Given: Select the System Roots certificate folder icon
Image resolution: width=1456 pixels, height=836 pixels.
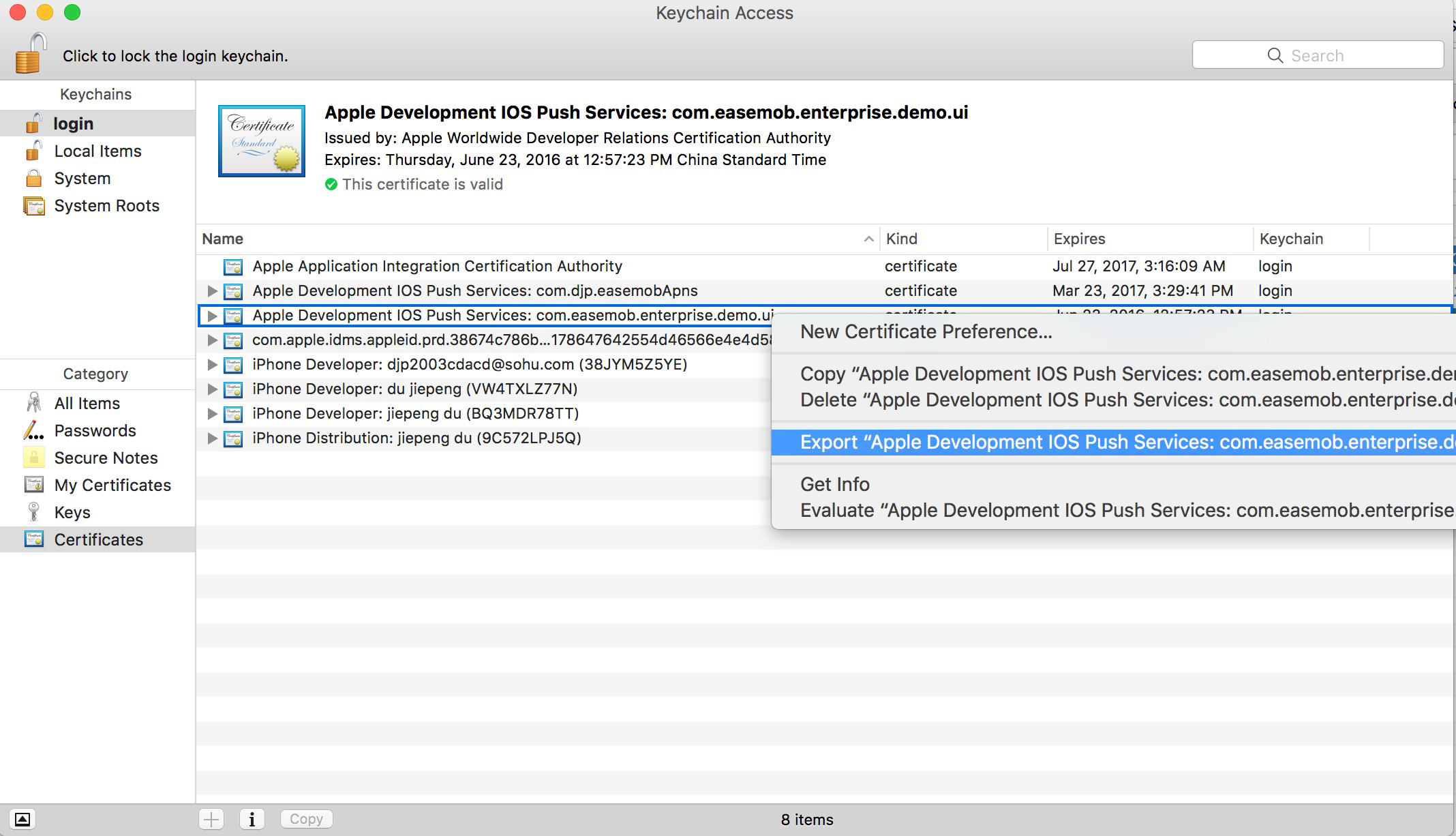Looking at the screenshot, I should (x=33, y=205).
